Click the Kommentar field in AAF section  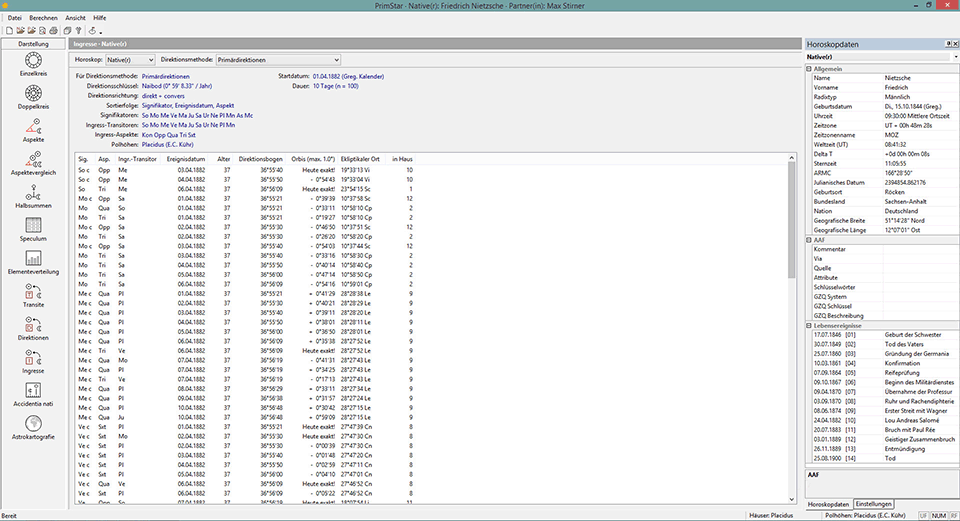(921, 249)
